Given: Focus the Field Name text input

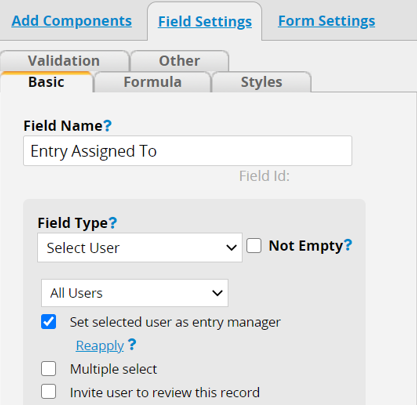Looking at the screenshot, I should pyautogui.click(x=188, y=151).
